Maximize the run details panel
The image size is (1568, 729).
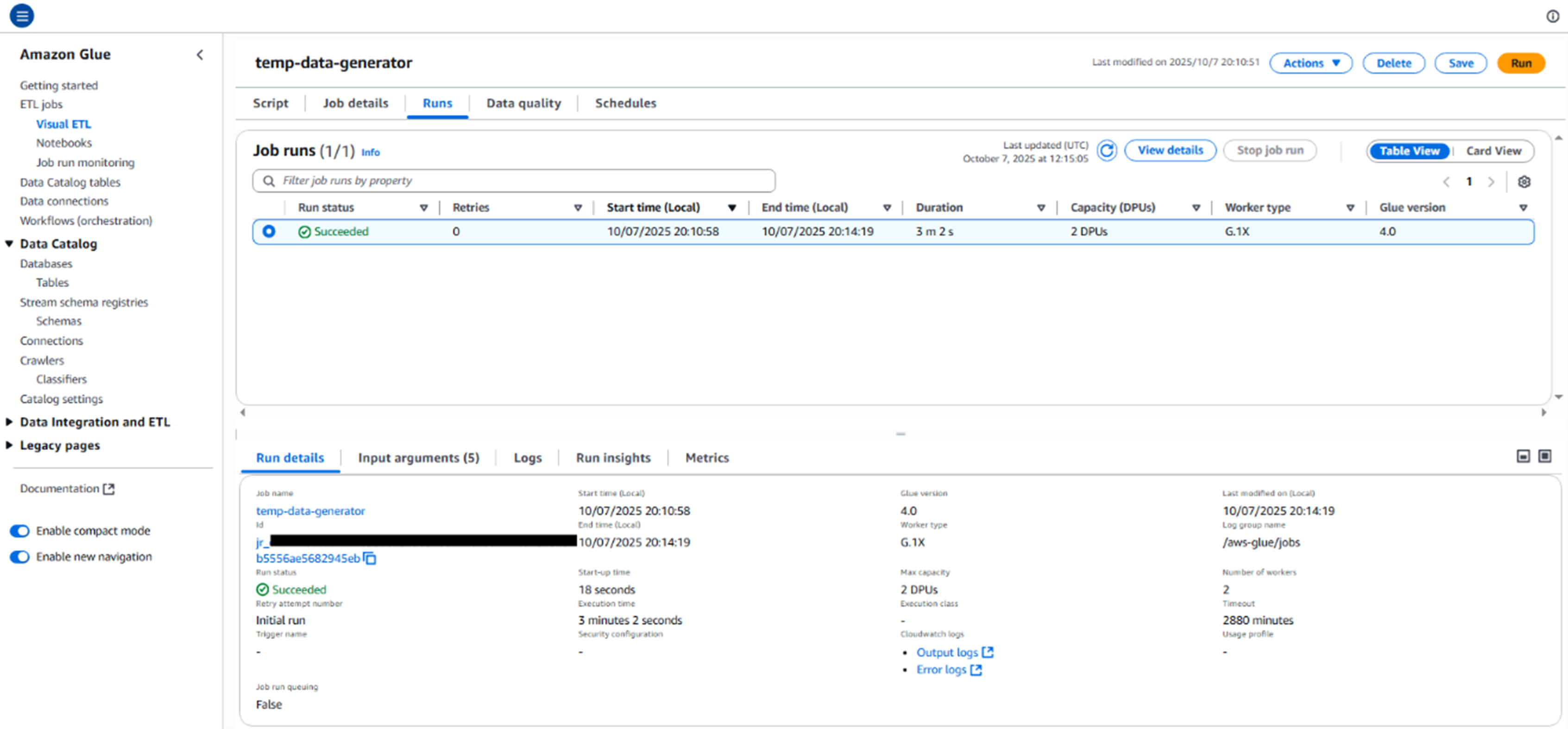click(1545, 456)
